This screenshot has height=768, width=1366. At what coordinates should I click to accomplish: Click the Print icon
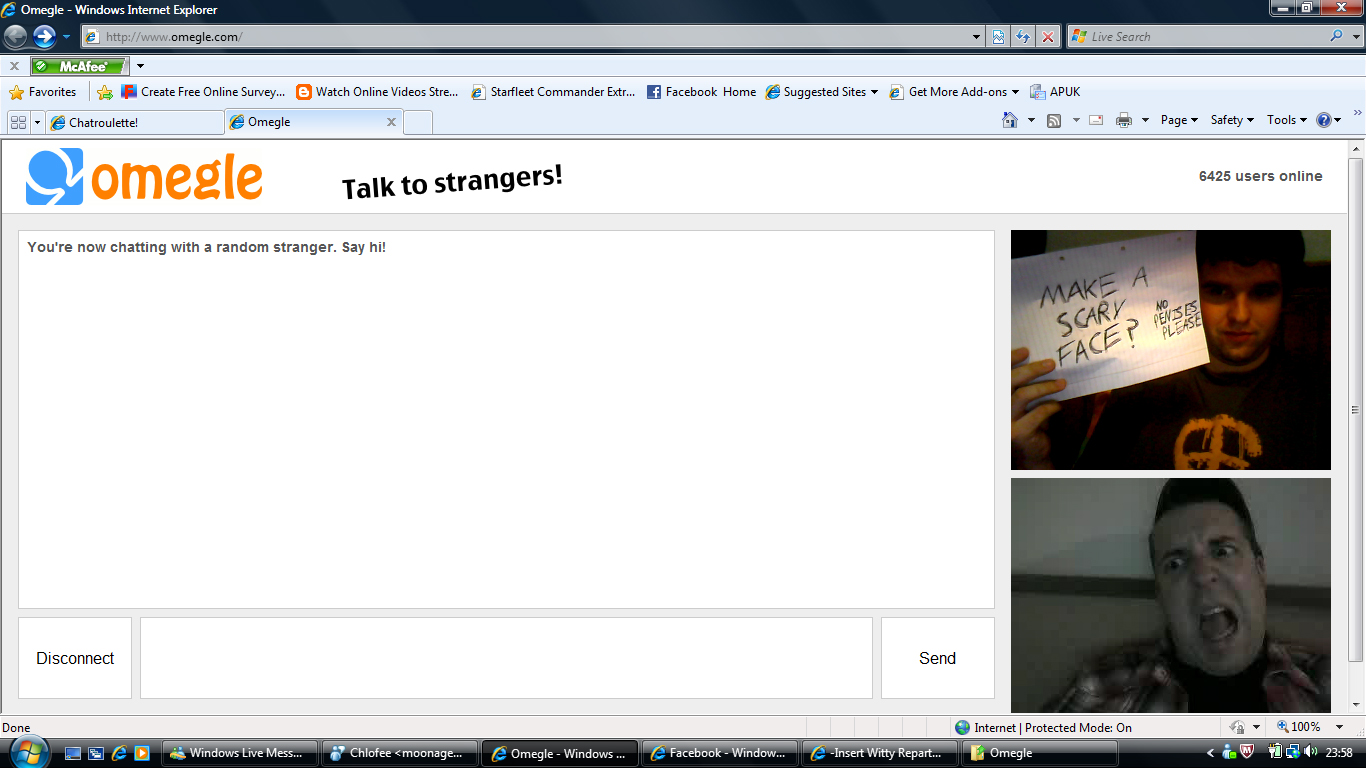click(x=1124, y=120)
